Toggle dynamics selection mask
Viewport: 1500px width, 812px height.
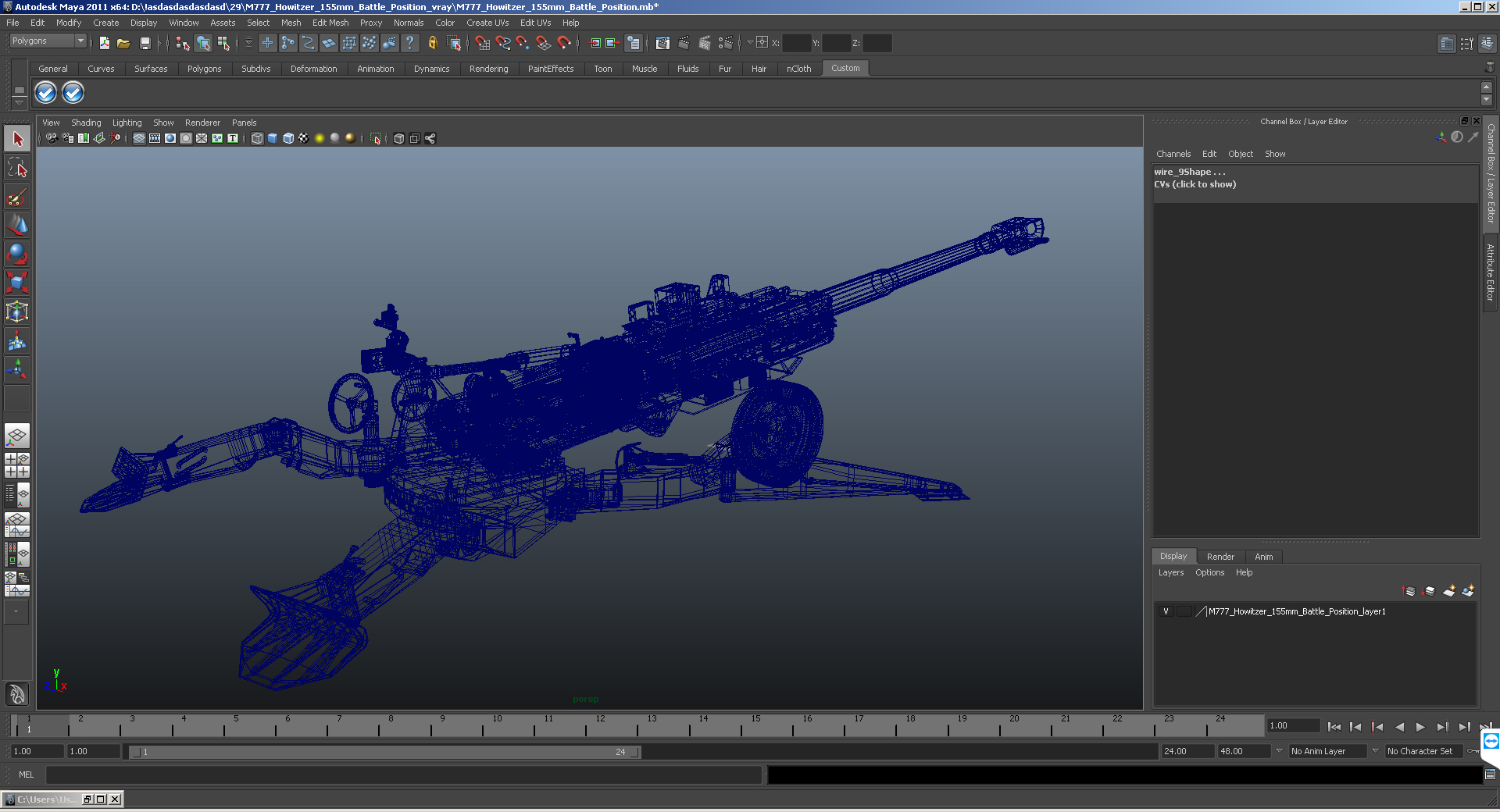click(370, 43)
